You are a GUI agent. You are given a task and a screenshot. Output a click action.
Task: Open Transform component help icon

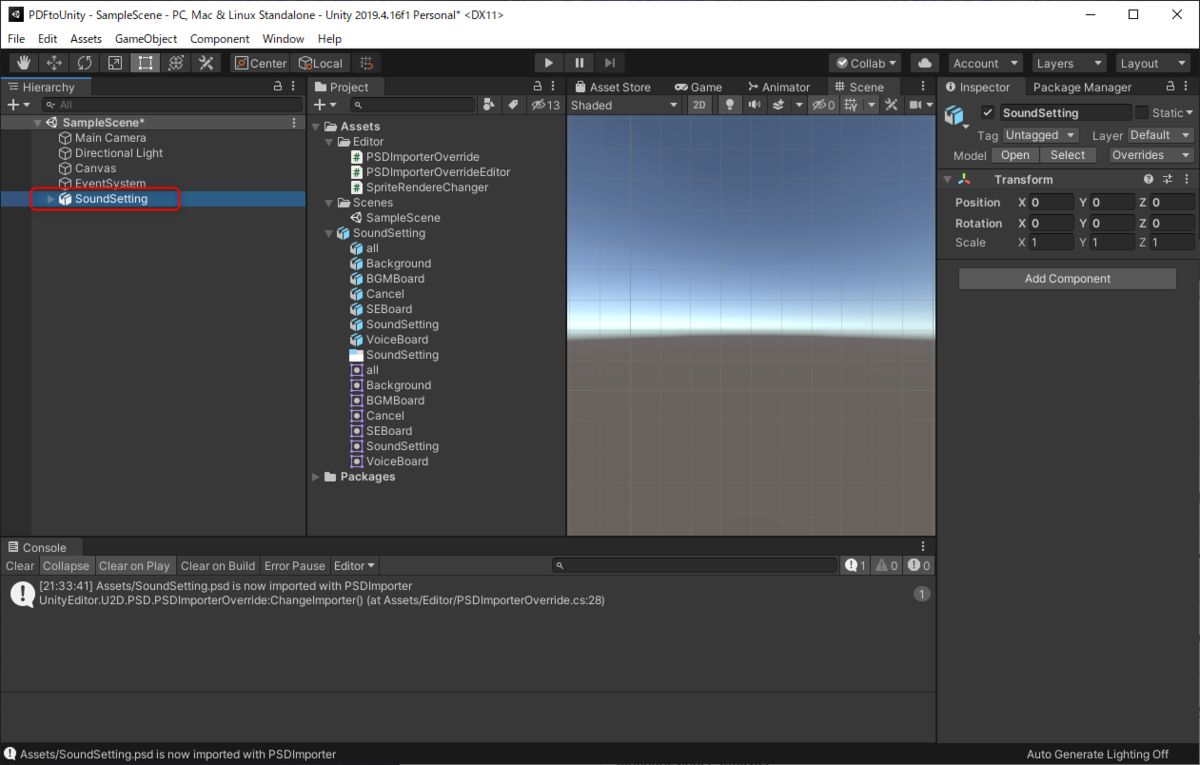[x=1149, y=179]
